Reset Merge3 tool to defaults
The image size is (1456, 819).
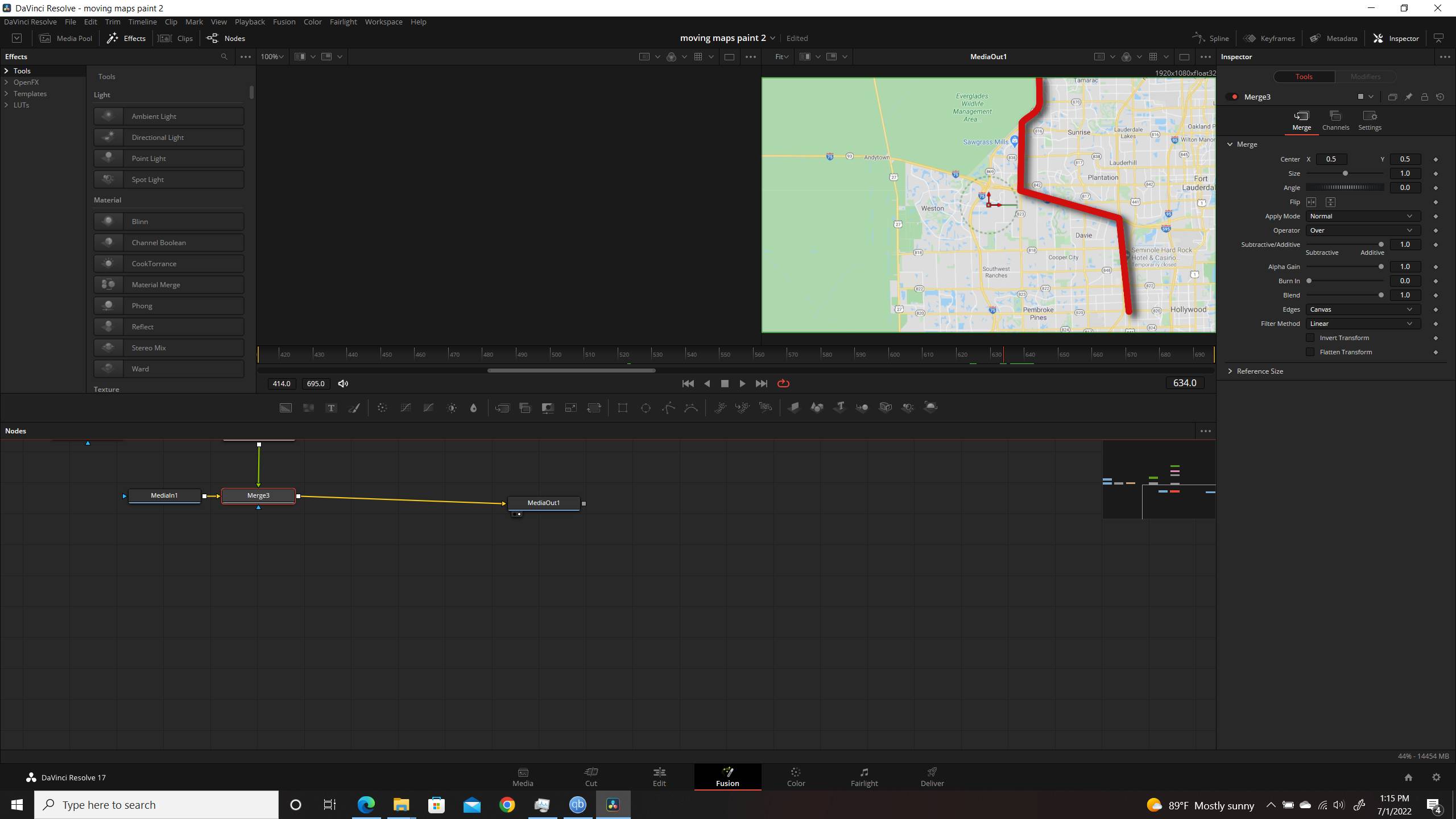coord(1440,97)
